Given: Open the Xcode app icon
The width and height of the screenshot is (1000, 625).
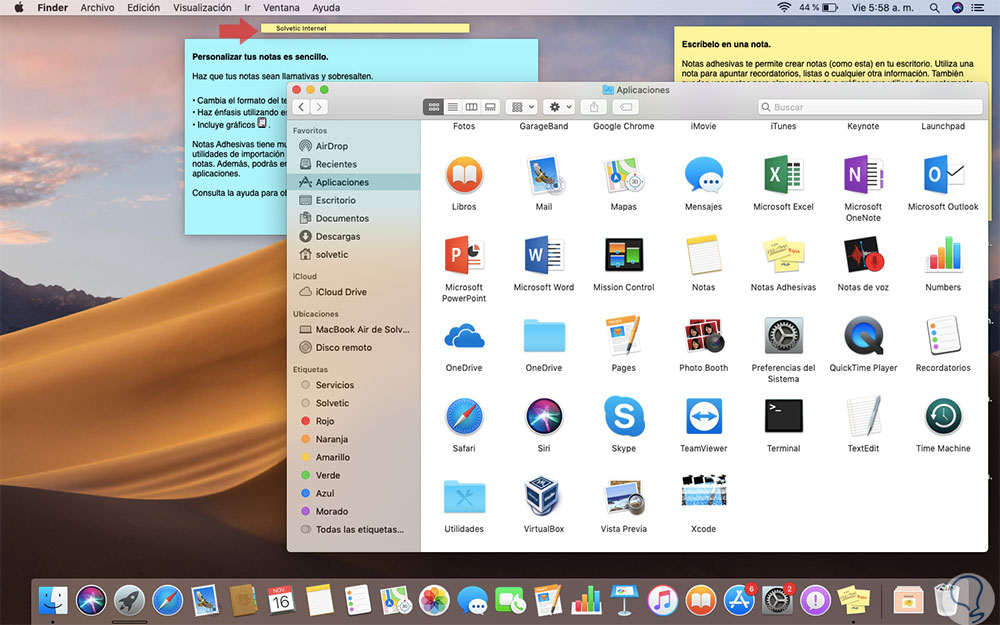Looking at the screenshot, I should click(x=703, y=491).
